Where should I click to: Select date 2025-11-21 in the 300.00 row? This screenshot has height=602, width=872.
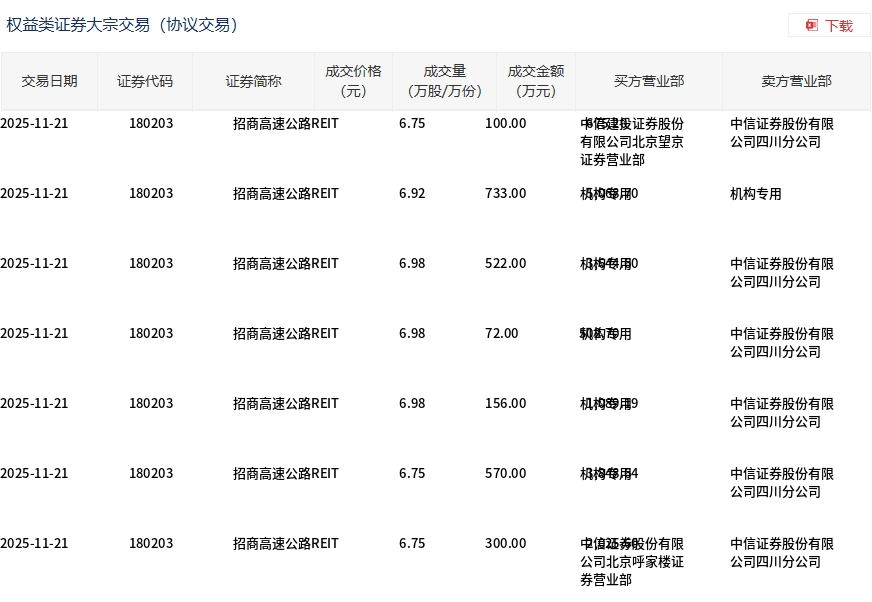tap(34, 544)
